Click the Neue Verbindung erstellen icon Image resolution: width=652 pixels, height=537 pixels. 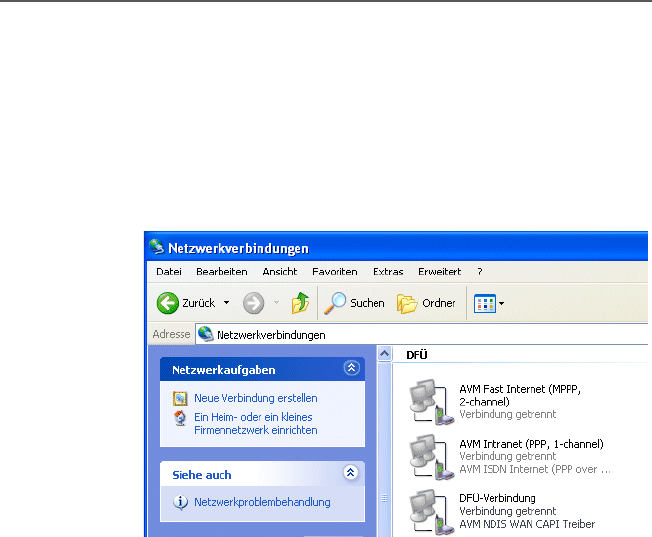coord(180,398)
